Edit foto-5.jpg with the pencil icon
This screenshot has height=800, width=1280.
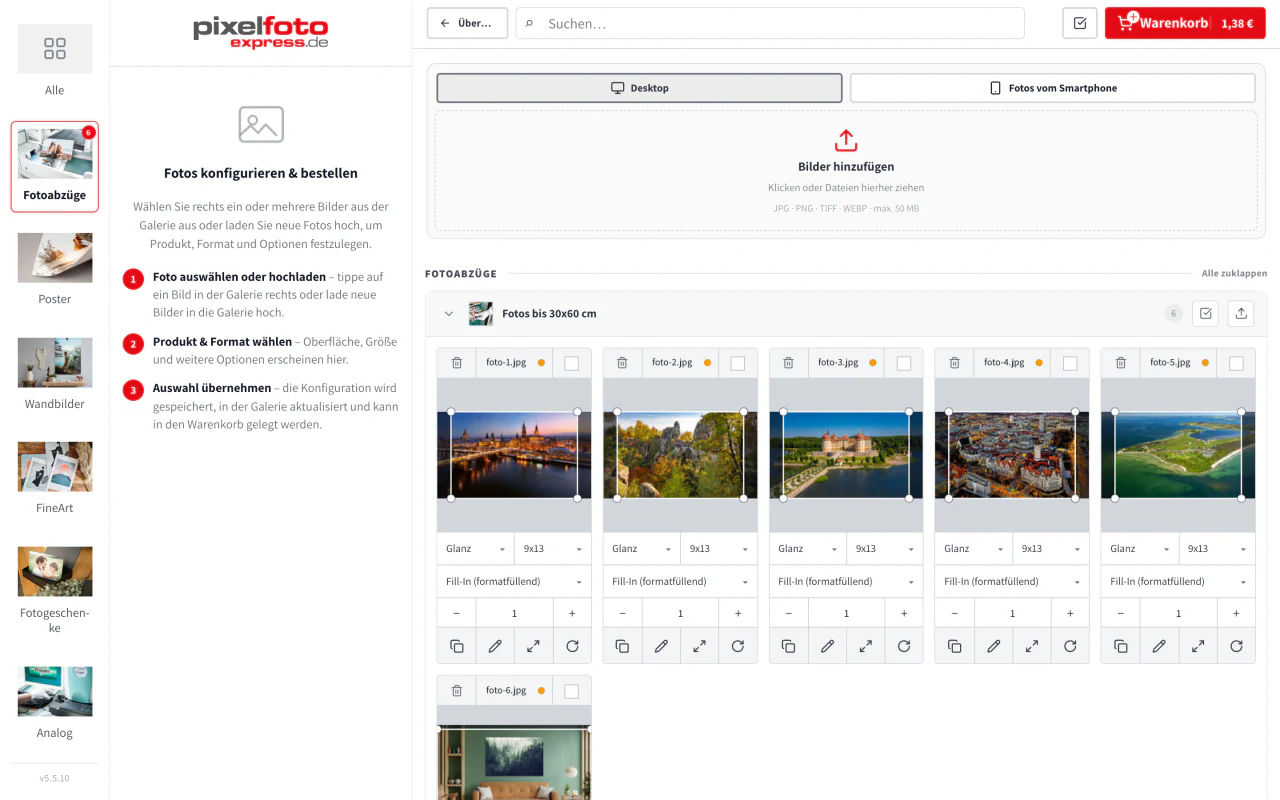[1159, 646]
